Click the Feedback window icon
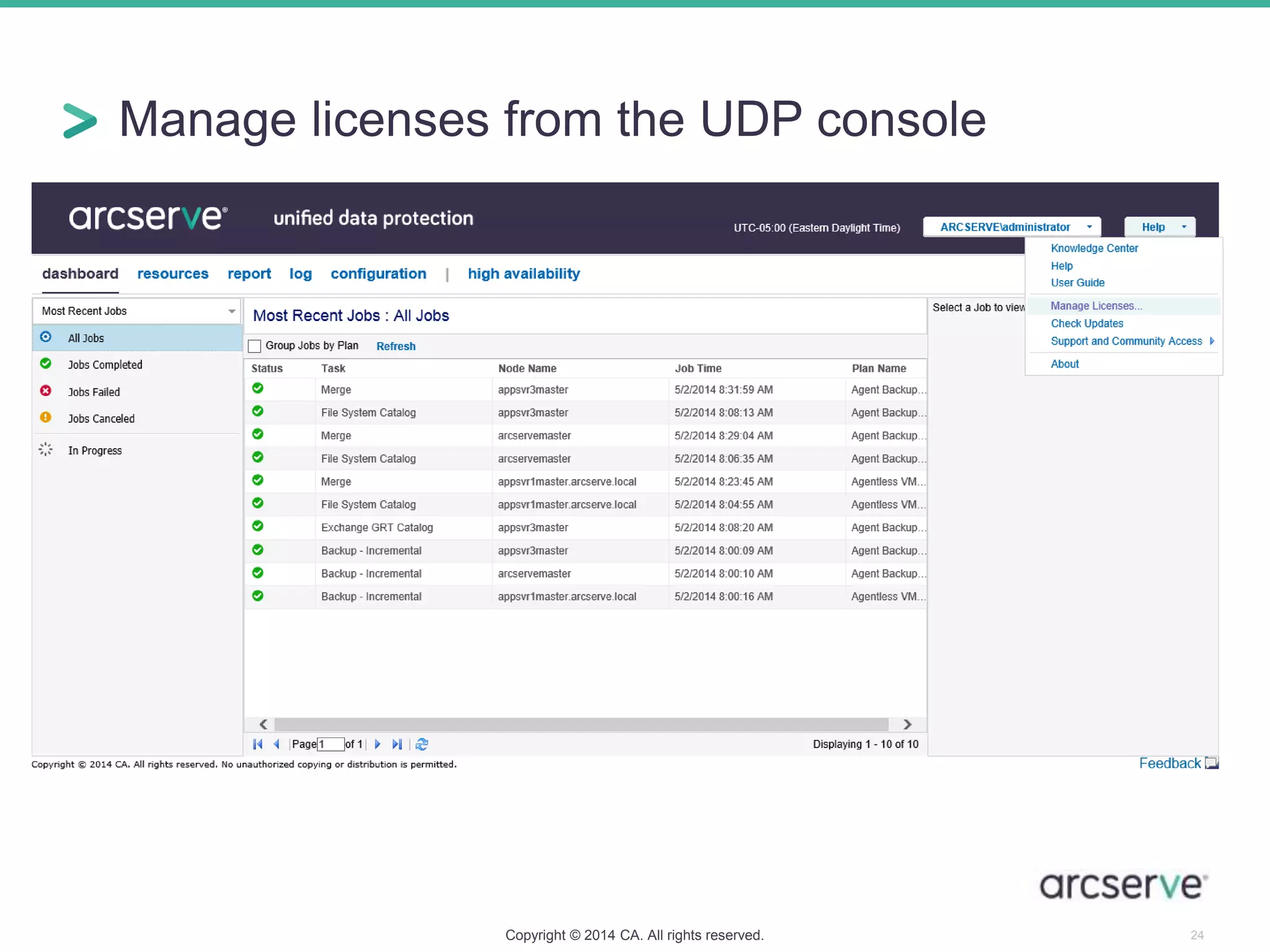Image resolution: width=1270 pixels, height=952 pixels. [x=1212, y=763]
